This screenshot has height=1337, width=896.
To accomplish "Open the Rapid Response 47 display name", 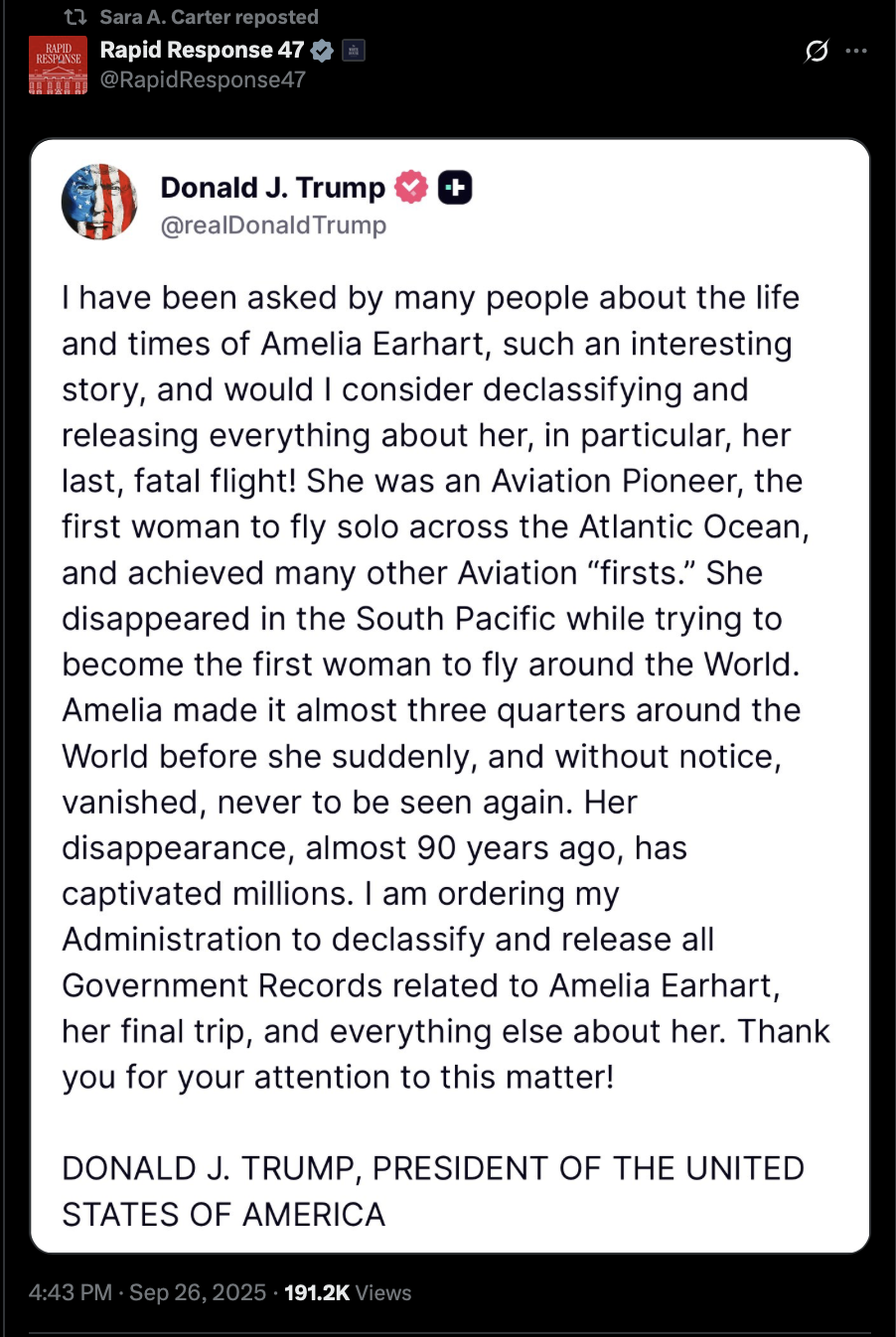I will [x=202, y=50].
